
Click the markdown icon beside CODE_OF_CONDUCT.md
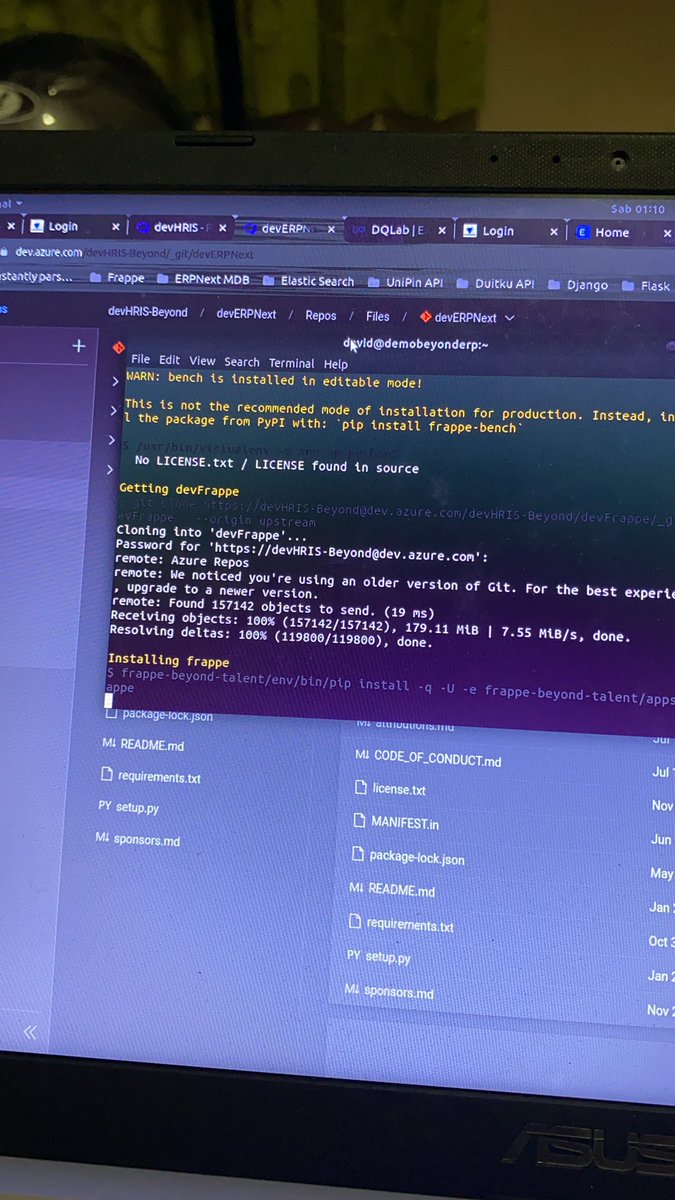click(362, 757)
